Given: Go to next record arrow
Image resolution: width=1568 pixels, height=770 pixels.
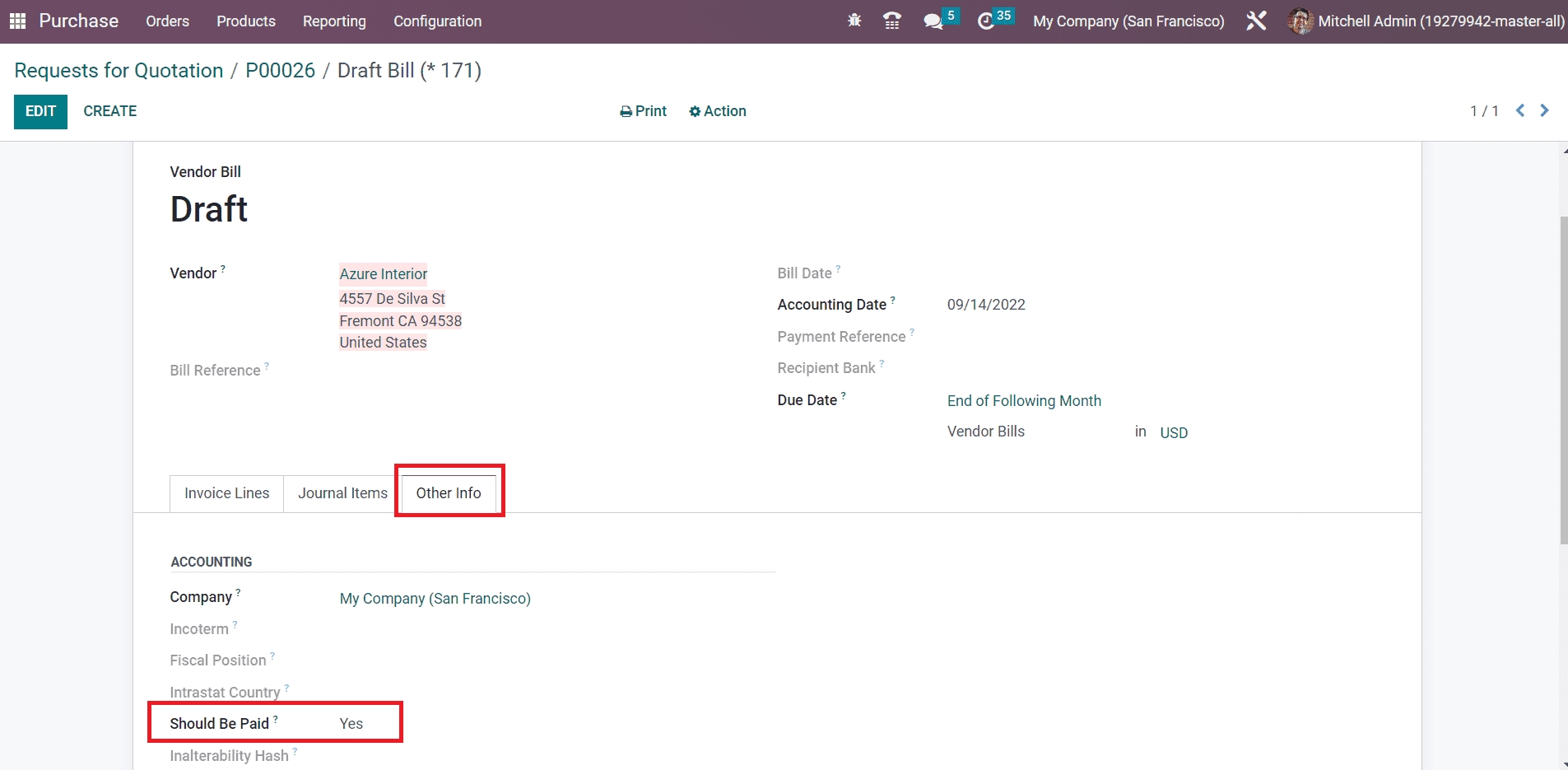Looking at the screenshot, I should [x=1544, y=110].
